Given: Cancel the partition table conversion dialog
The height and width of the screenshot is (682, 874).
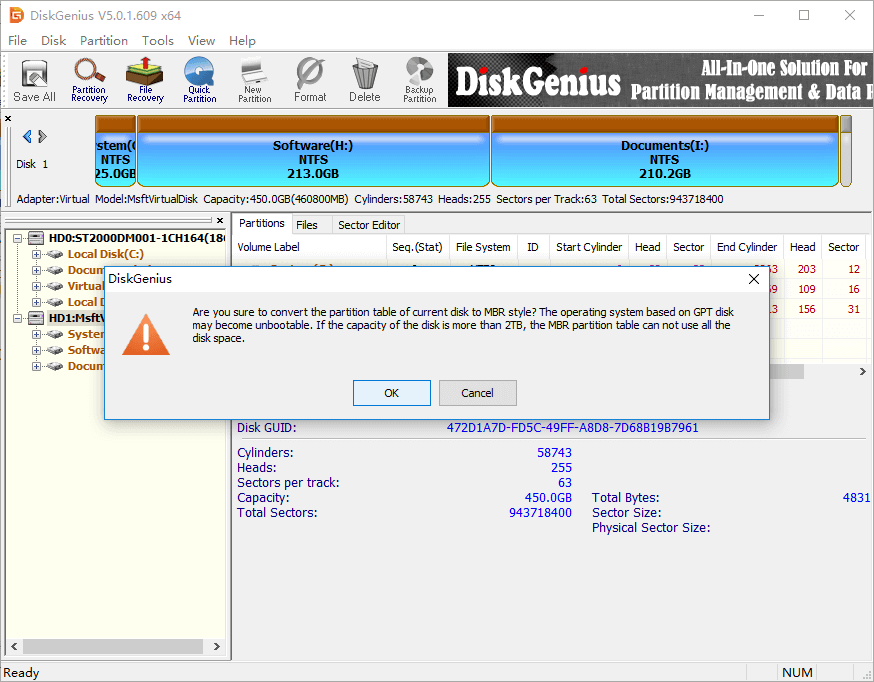Looking at the screenshot, I should click(x=477, y=393).
